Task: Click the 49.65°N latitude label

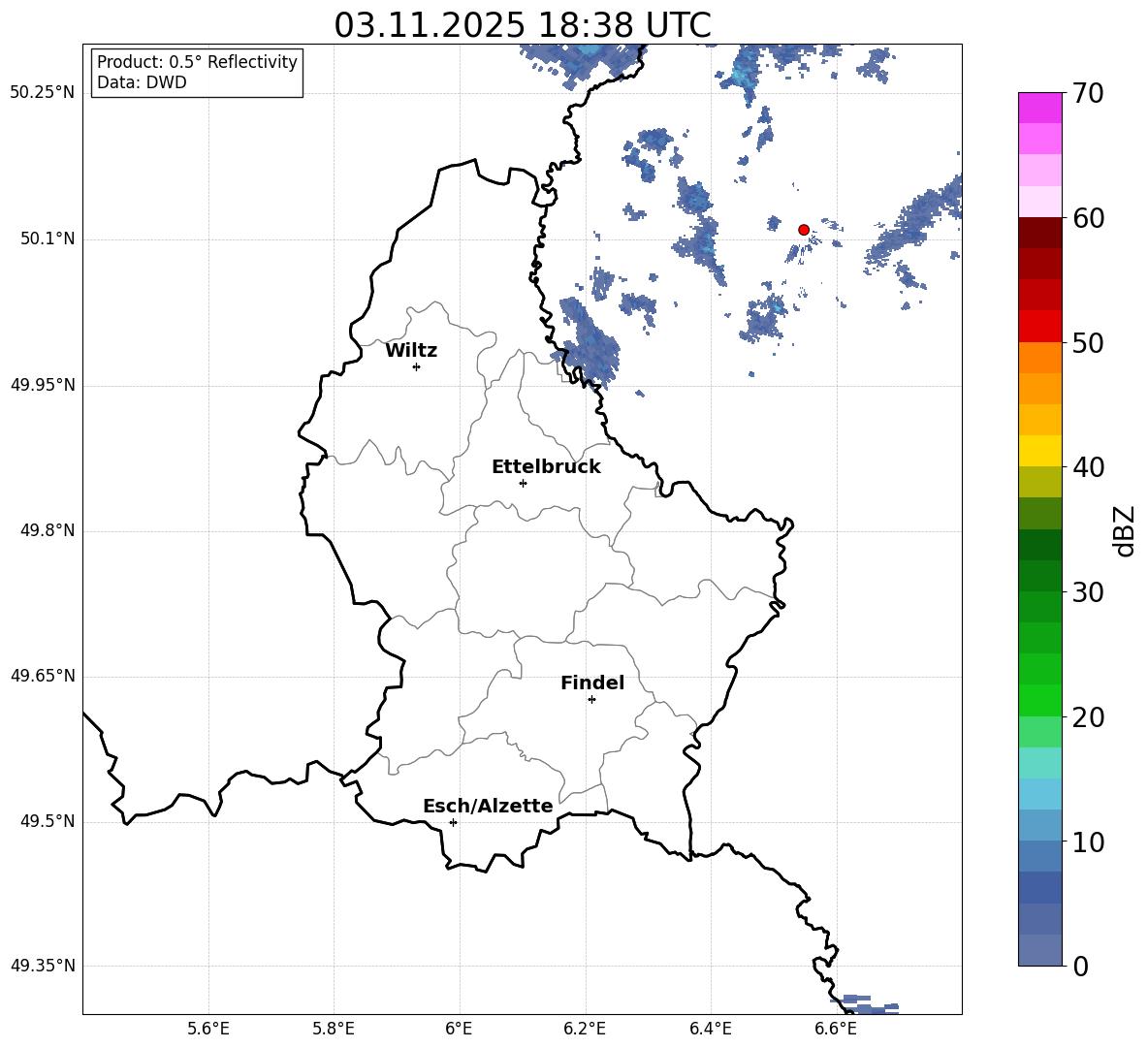Action: [43, 676]
